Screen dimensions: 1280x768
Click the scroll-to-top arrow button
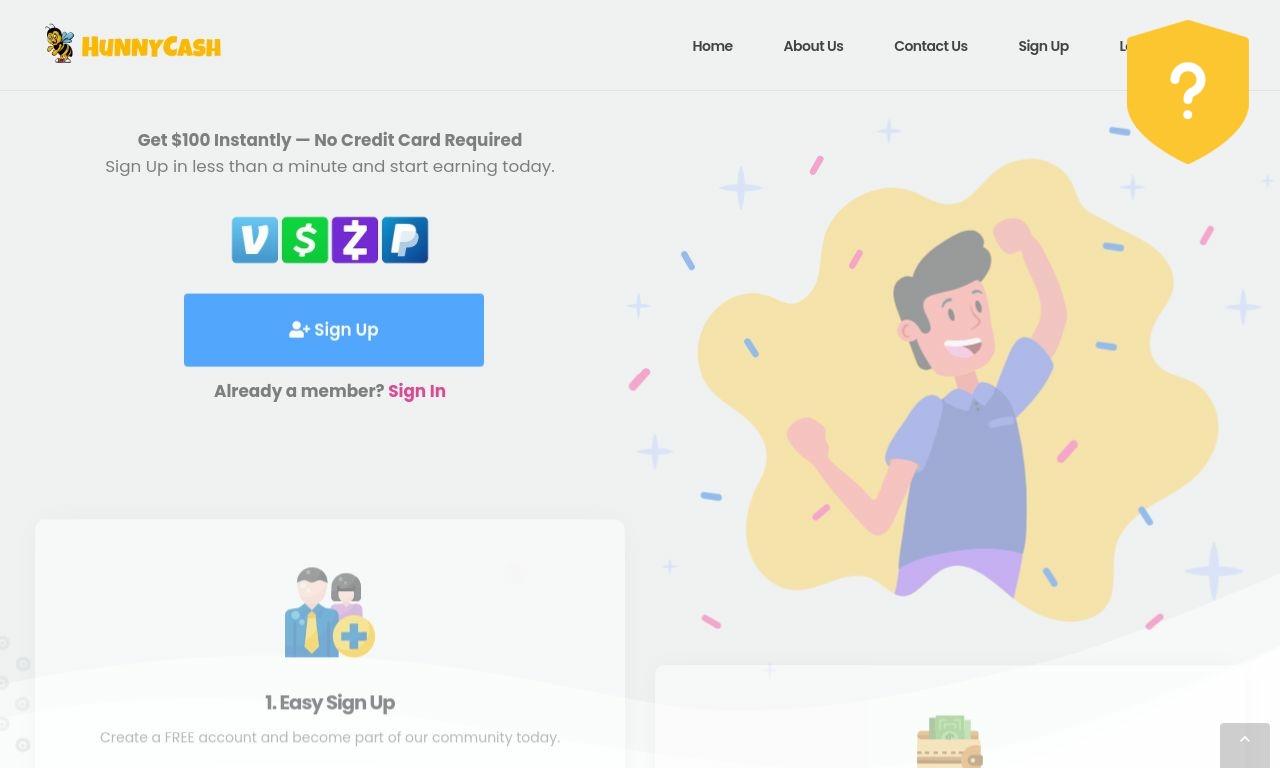pyautogui.click(x=1245, y=745)
